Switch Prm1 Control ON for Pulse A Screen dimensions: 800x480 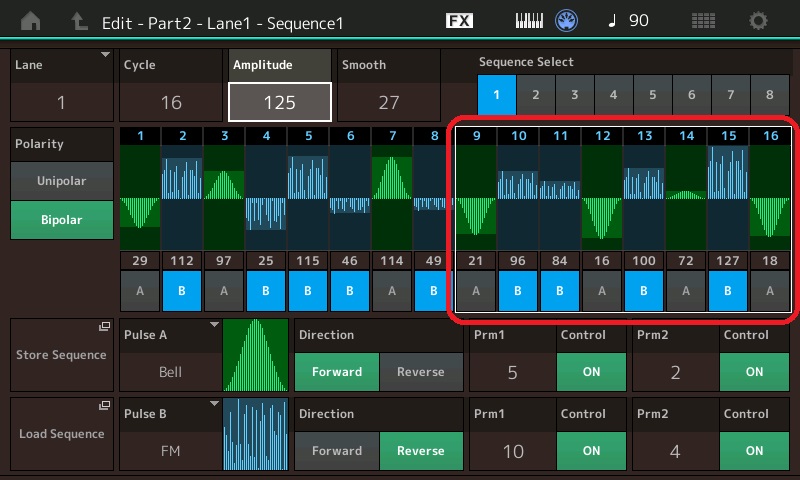591,370
